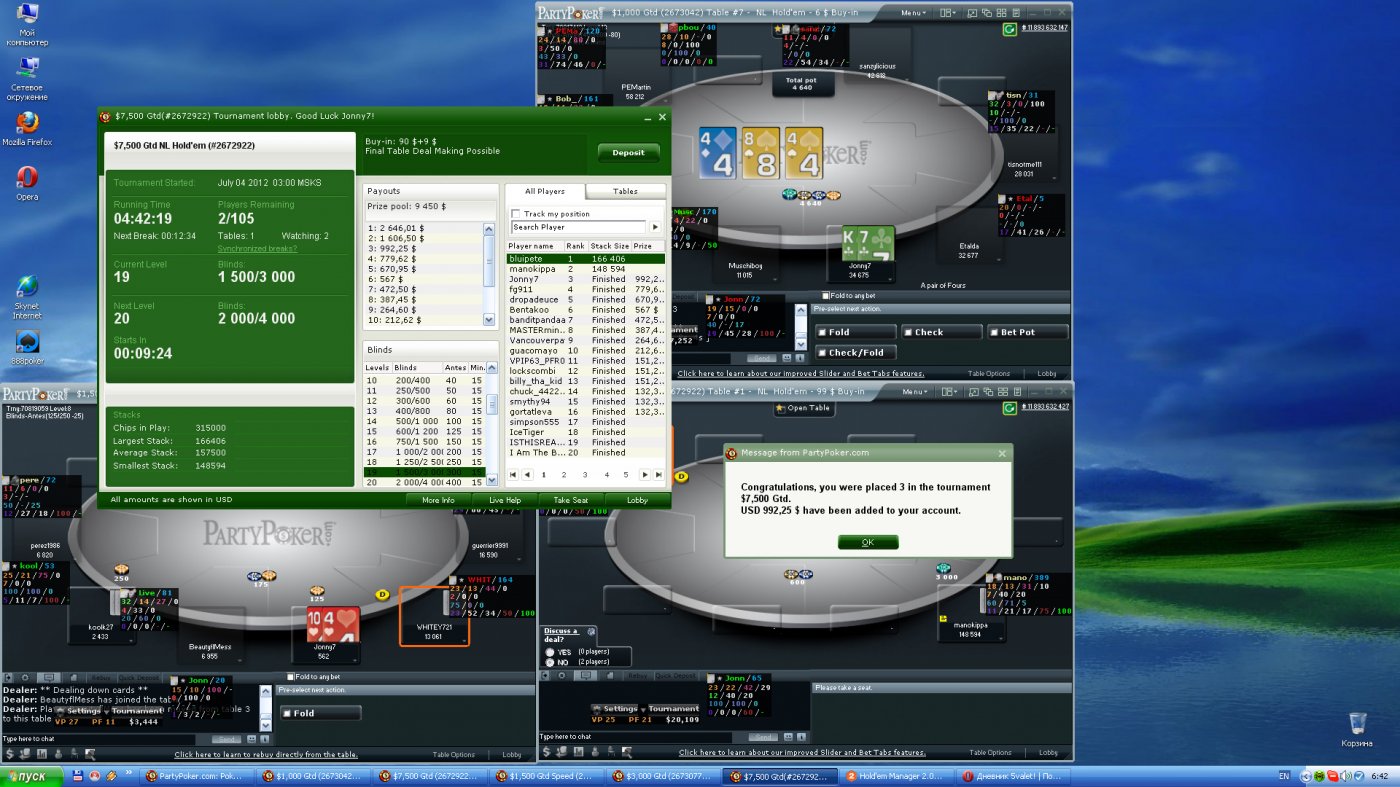
Task: Click the dollar cashier icon on Table #1
Action: tap(547, 752)
